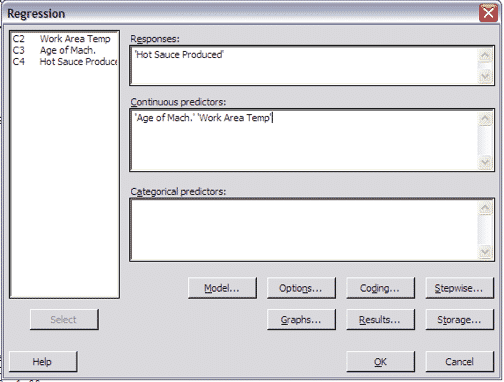Open the Graphs... dialog
The width and height of the screenshot is (504, 382).
click(x=301, y=320)
